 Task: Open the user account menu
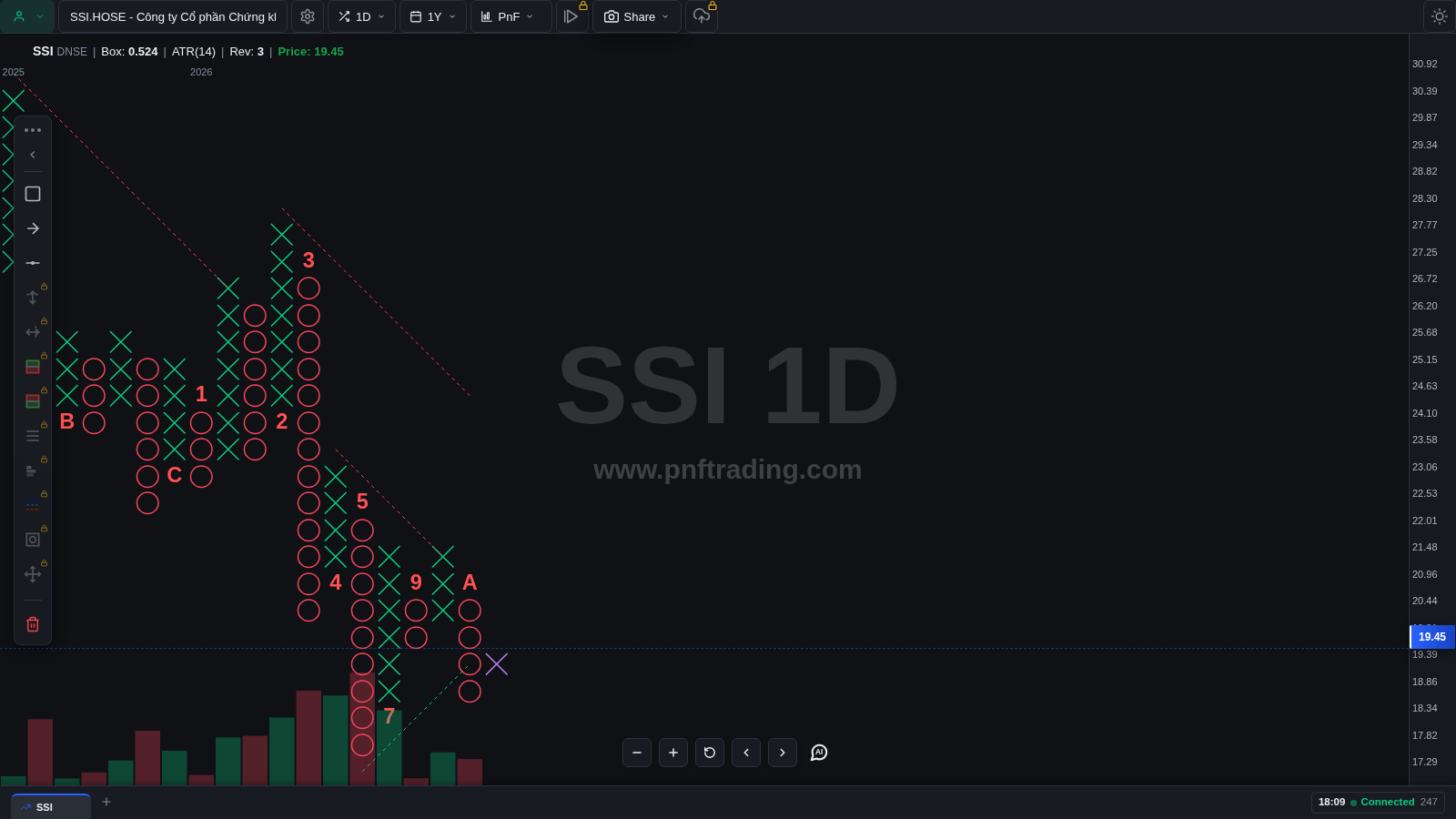point(27,16)
